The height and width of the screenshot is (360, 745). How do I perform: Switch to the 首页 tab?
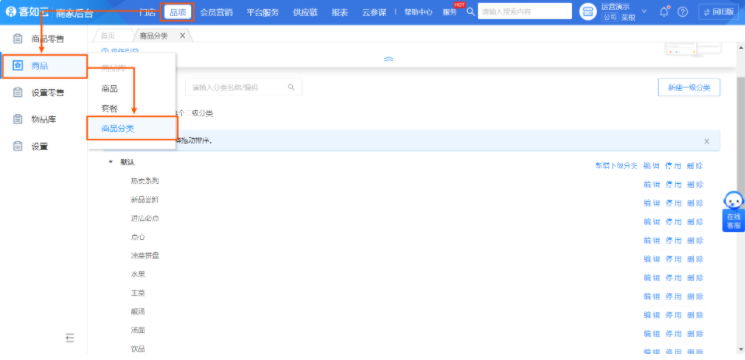coord(108,36)
